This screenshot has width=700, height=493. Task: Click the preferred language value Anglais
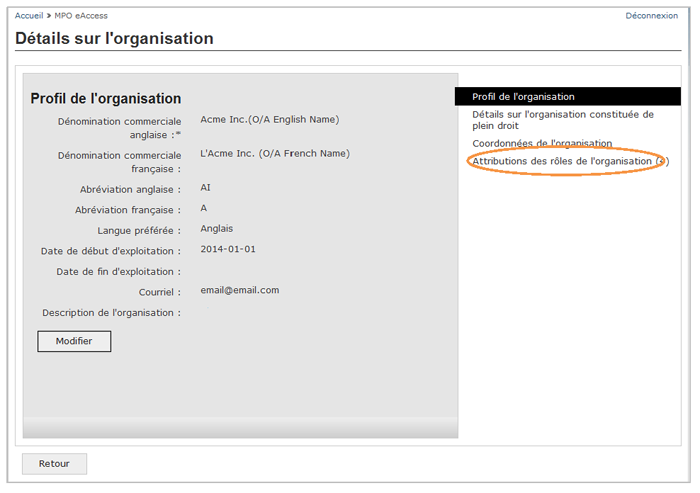click(217, 229)
